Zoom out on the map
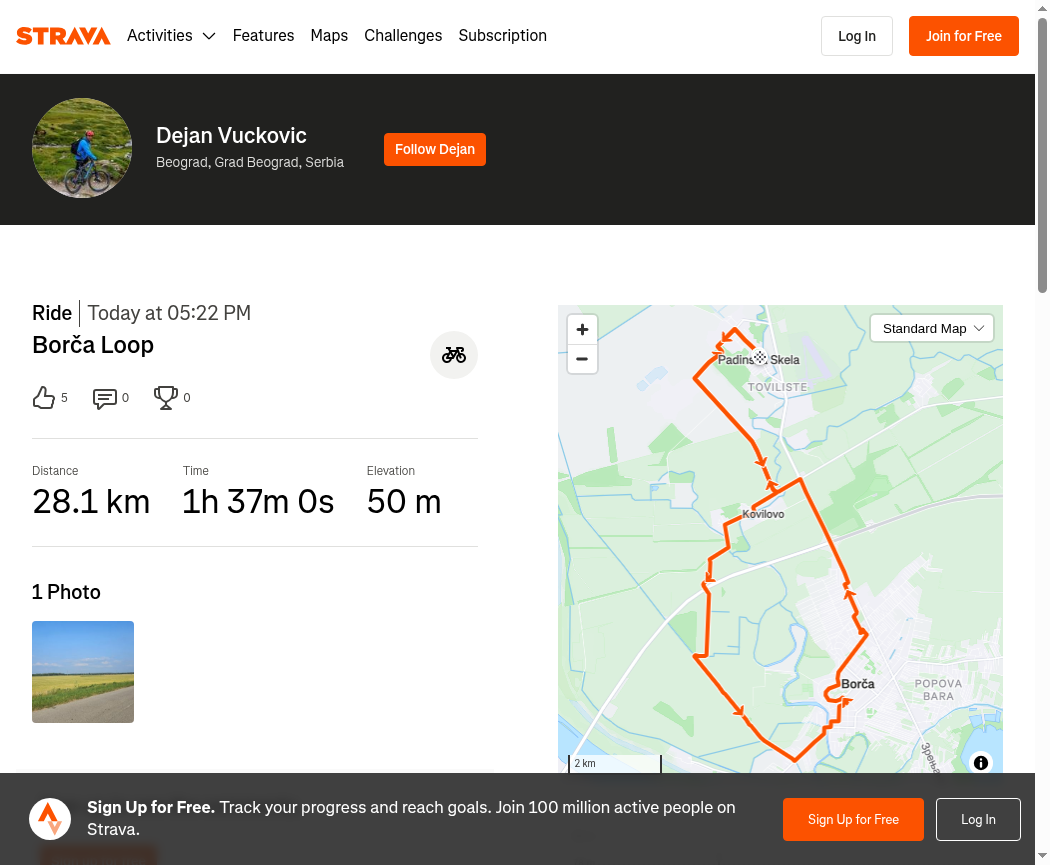This screenshot has height=865, width=1050. click(x=582, y=360)
